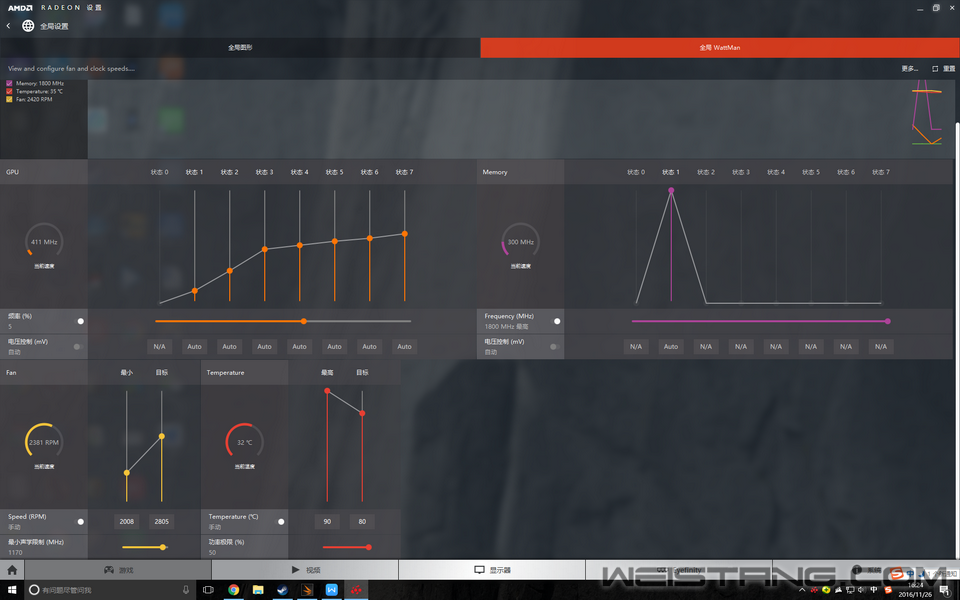Toggle the Memory histogram checkbox
The image size is (960, 600).
coord(10,84)
